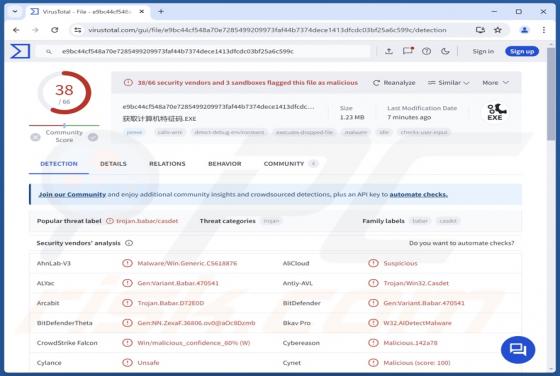Click the 38/66 detection score gauge
The height and width of the screenshot is (376, 560).
click(64, 93)
